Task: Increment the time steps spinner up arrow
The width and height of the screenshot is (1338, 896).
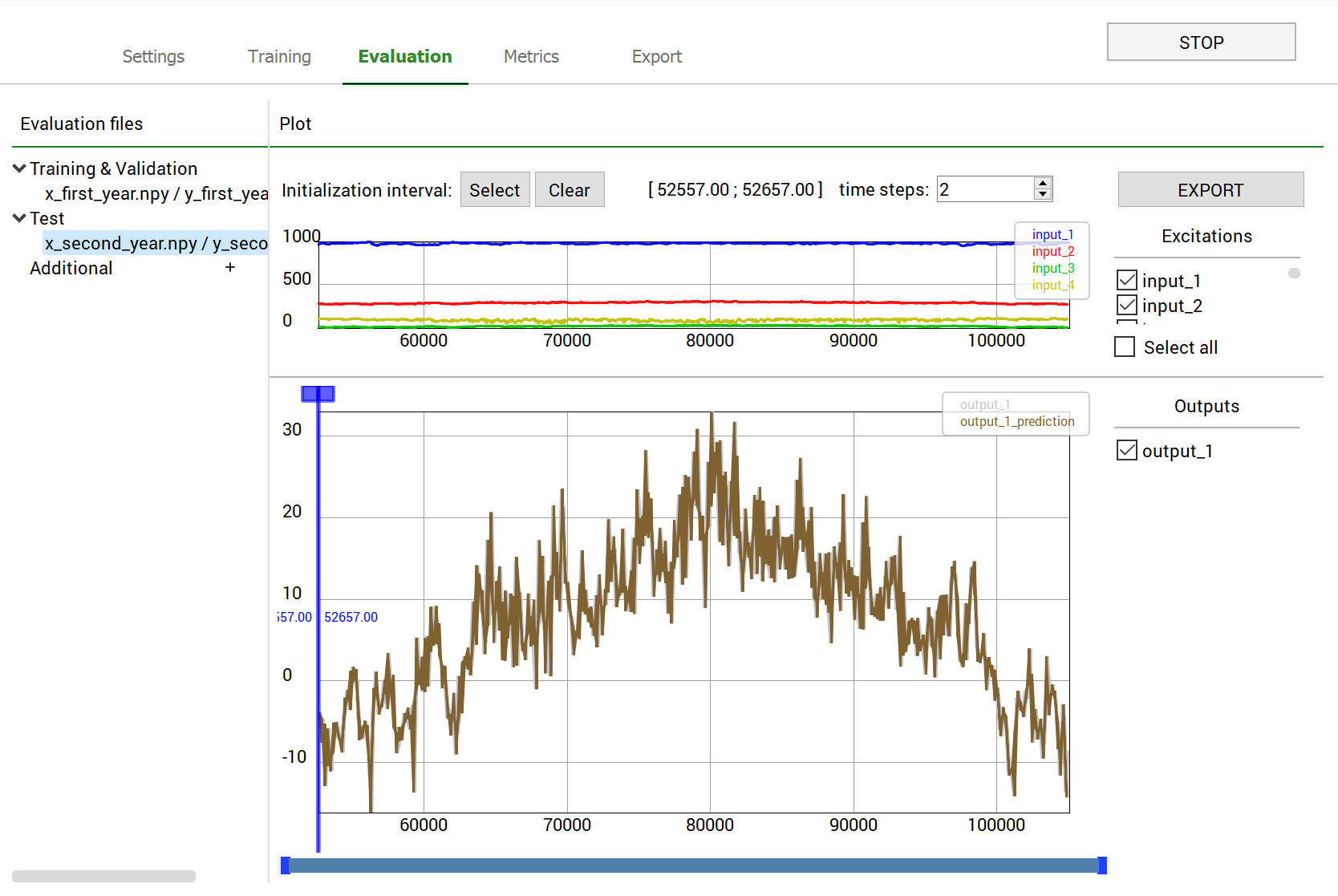Action: point(1042,184)
